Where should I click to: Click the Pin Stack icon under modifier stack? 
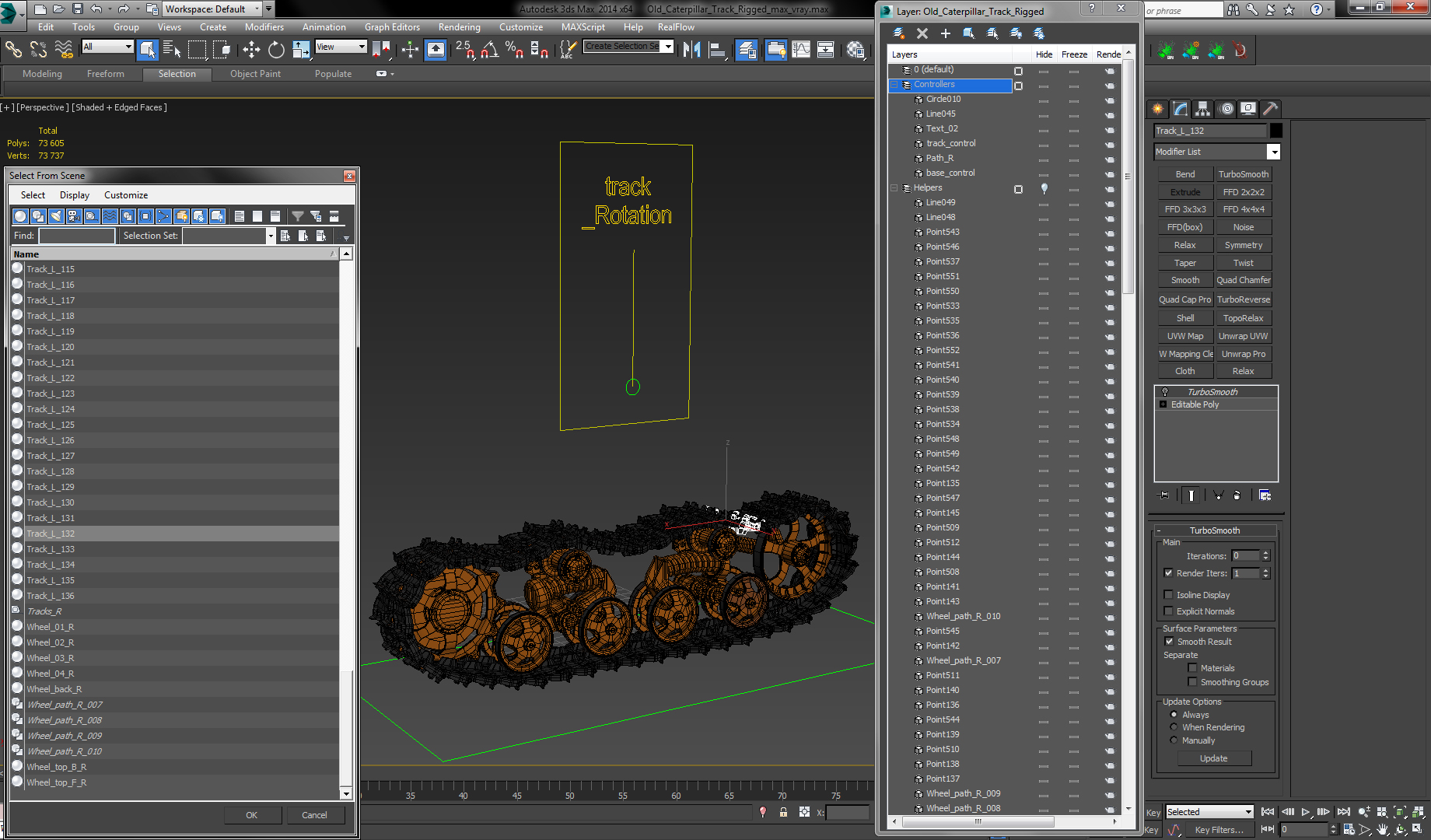point(1163,495)
